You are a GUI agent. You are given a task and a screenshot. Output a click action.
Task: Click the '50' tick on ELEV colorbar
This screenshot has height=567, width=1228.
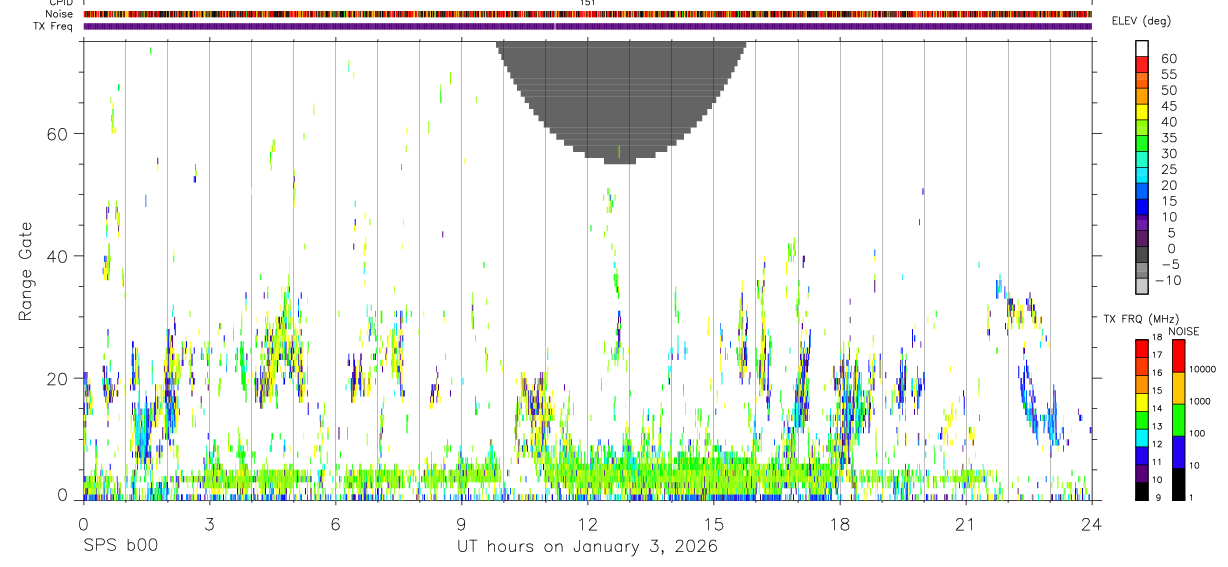pos(1168,89)
